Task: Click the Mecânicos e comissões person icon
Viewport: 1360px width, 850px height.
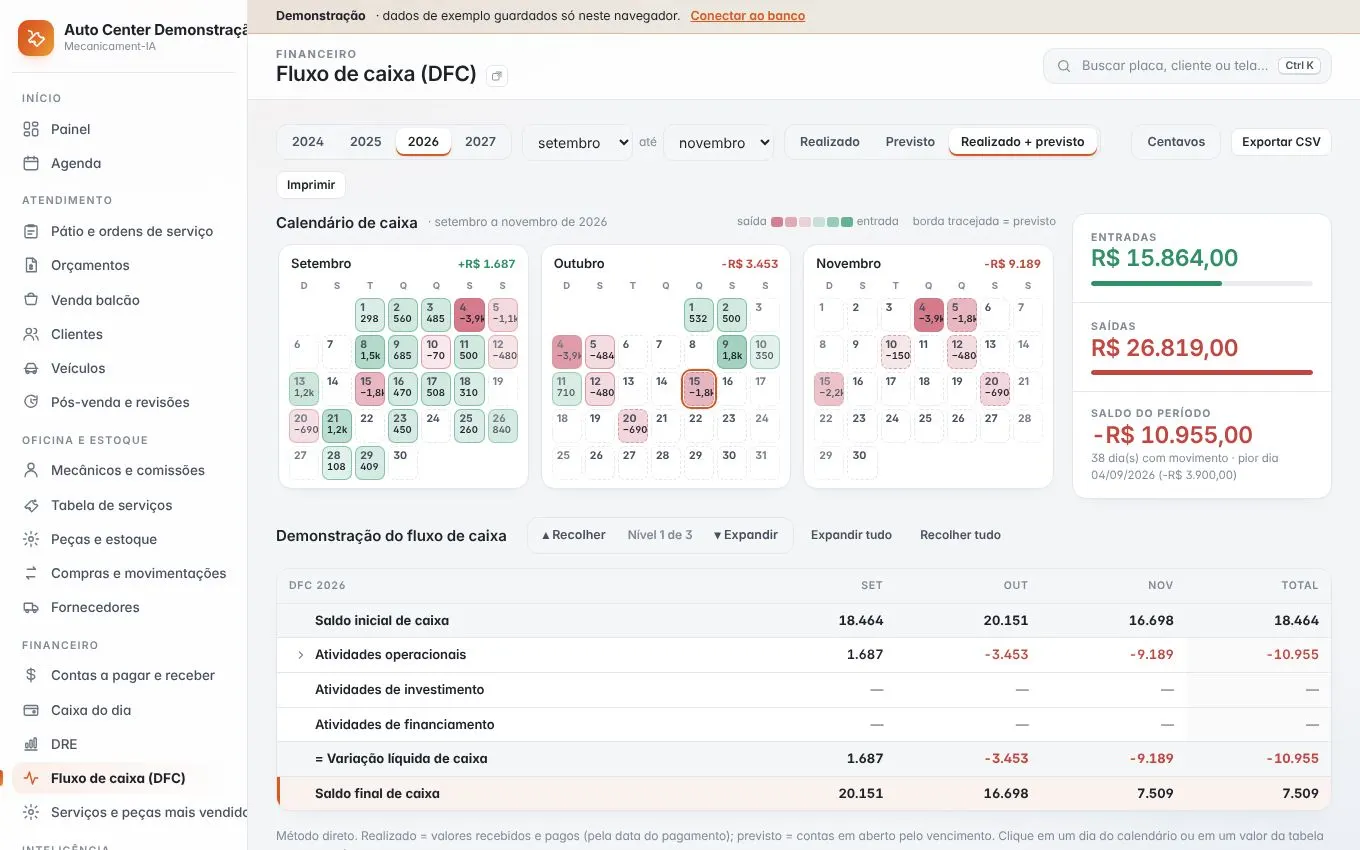Action: (31, 470)
